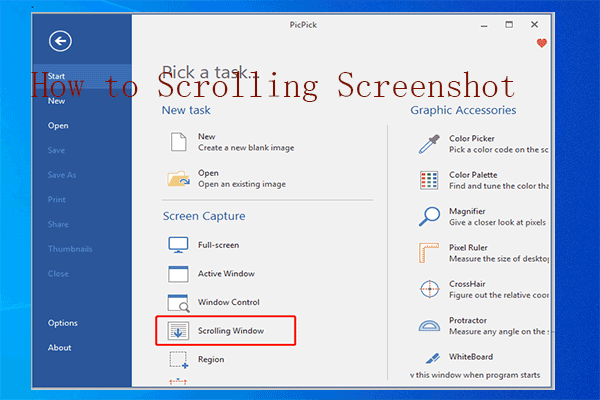Click the Color Picker eyedropper icon

pos(429,144)
